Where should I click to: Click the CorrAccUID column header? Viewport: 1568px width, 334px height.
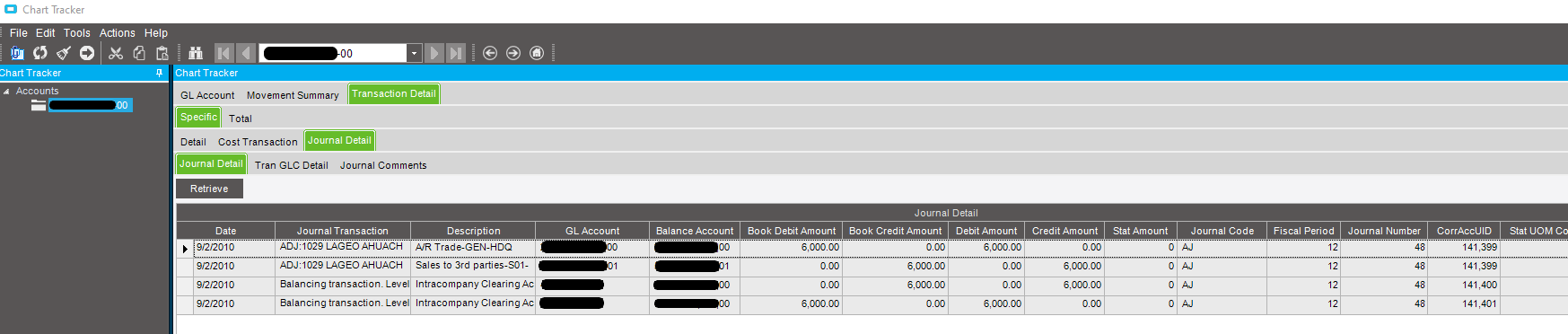point(1464,231)
